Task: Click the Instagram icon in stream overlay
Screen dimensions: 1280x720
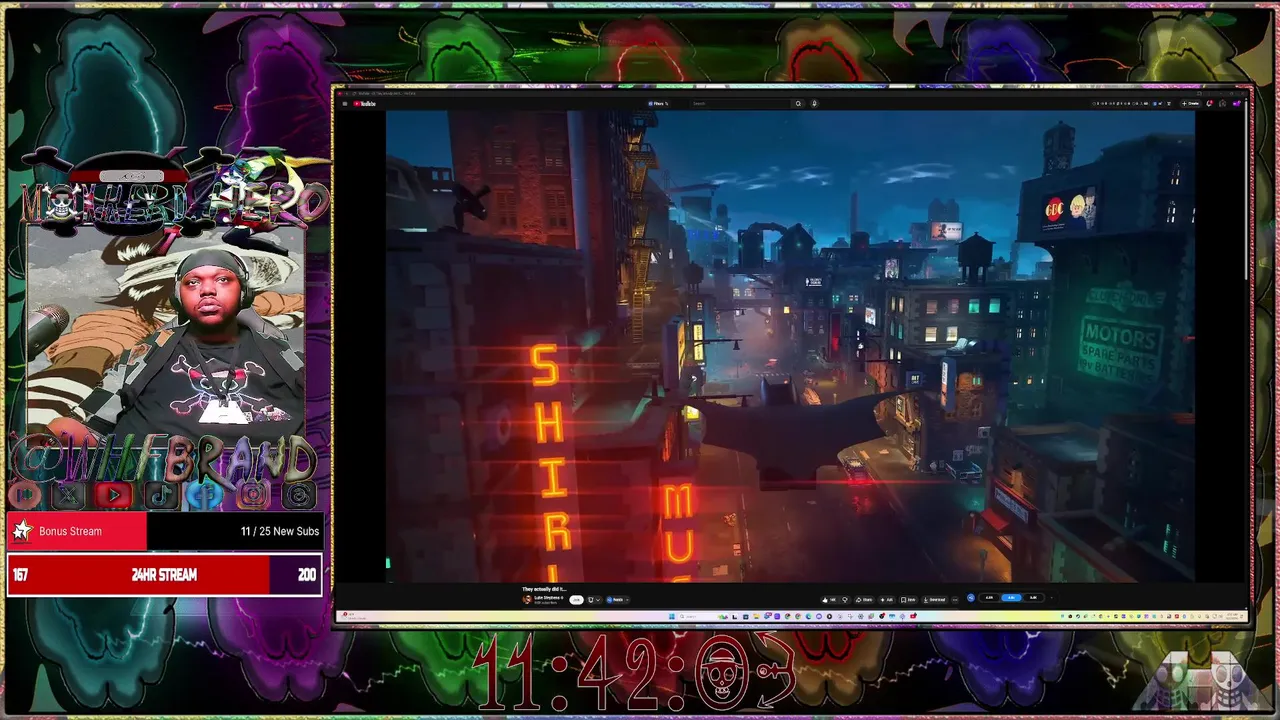Action: (x=252, y=494)
